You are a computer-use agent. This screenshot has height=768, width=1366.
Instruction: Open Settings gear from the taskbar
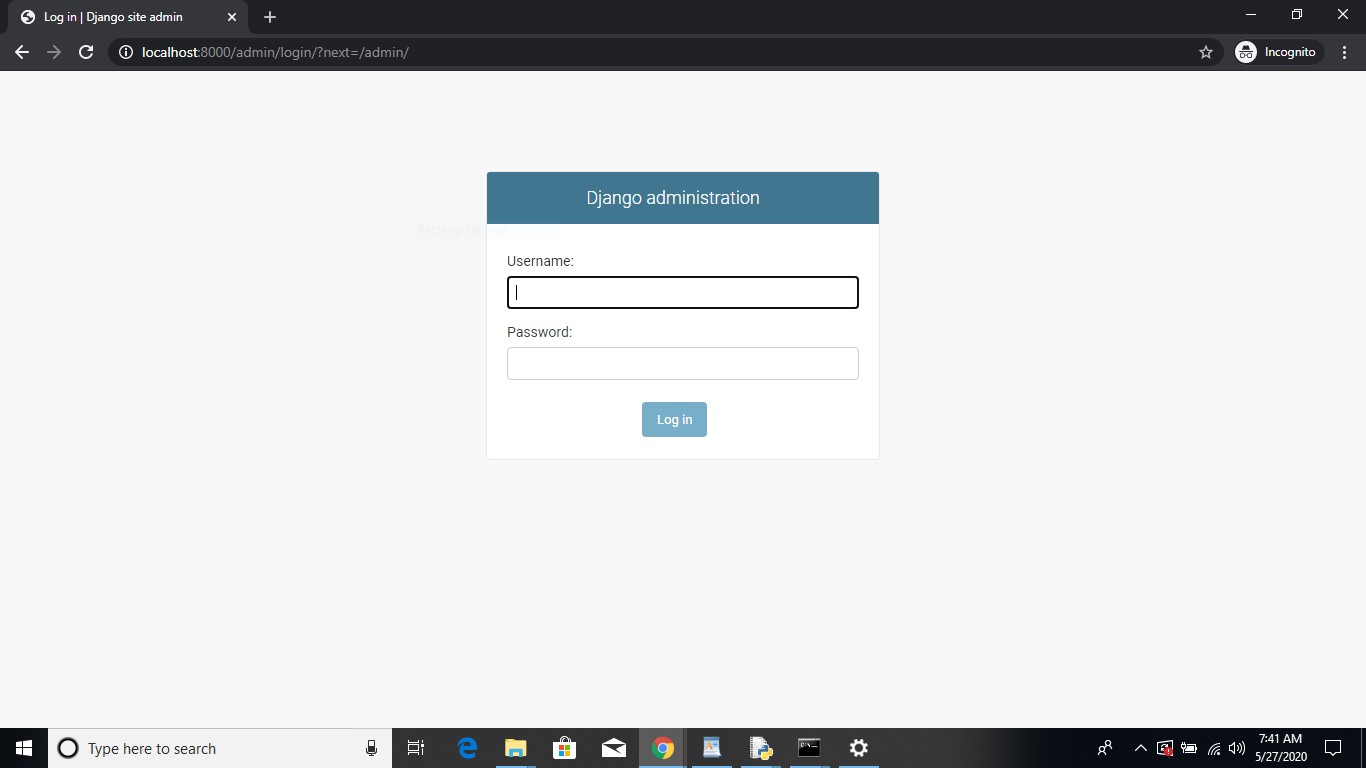pyautogui.click(x=858, y=748)
